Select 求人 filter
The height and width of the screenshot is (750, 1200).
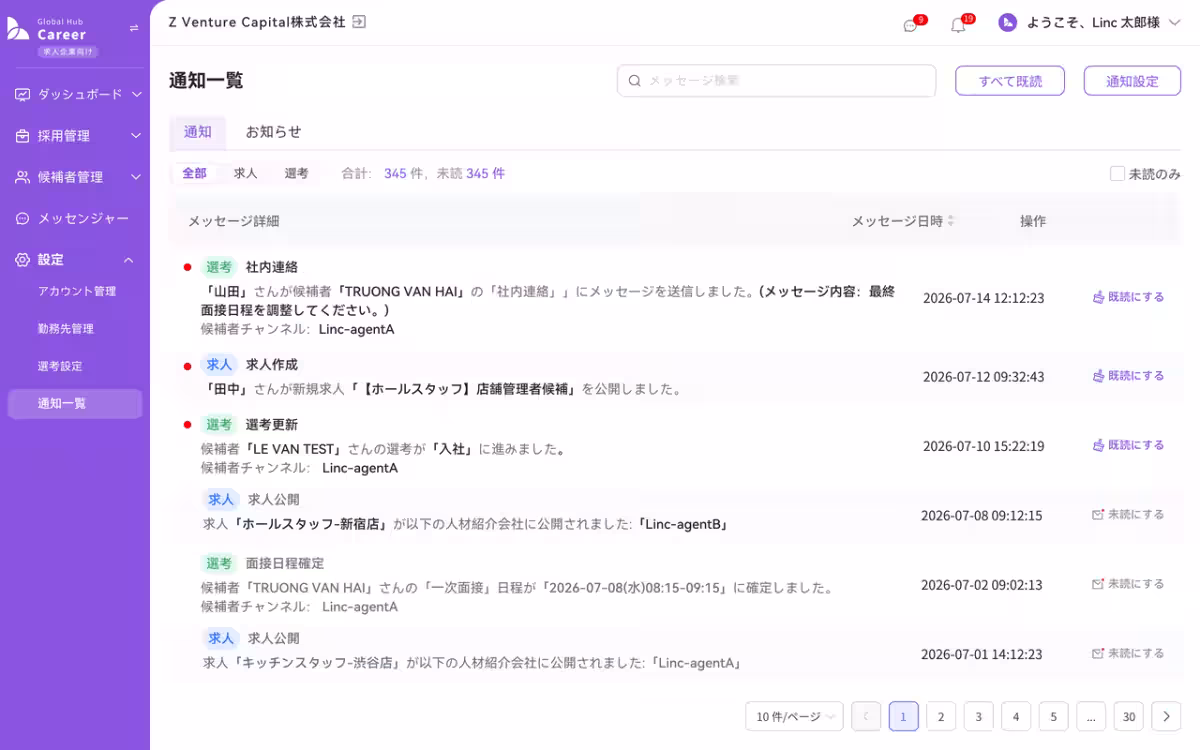pos(246,173)
